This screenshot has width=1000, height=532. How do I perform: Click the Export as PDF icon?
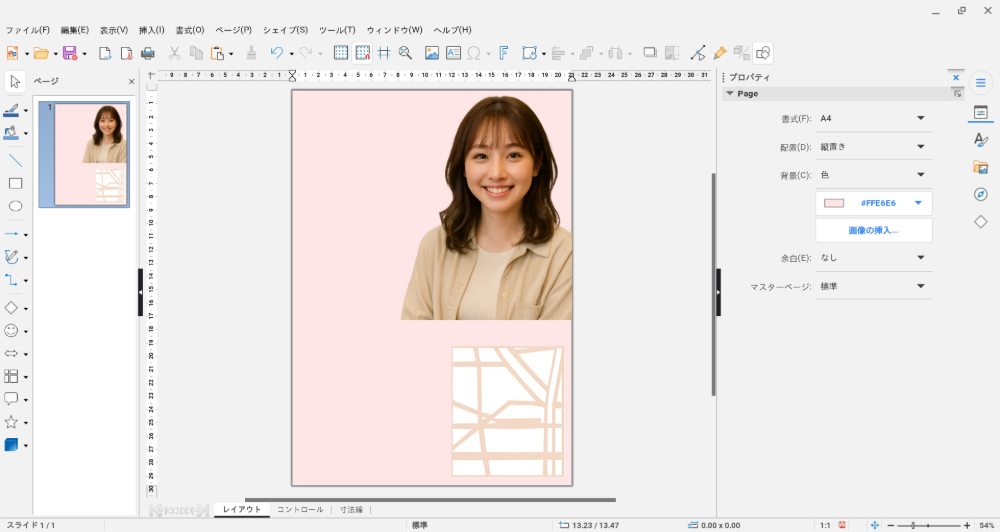point(126,53)
